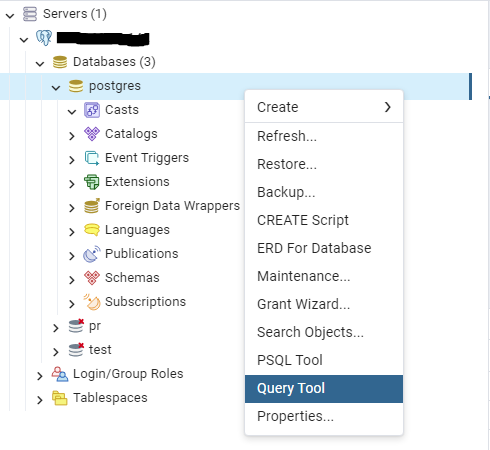Choose Backup... from context menu
The image size is (490, 450).
pos(324,192)
